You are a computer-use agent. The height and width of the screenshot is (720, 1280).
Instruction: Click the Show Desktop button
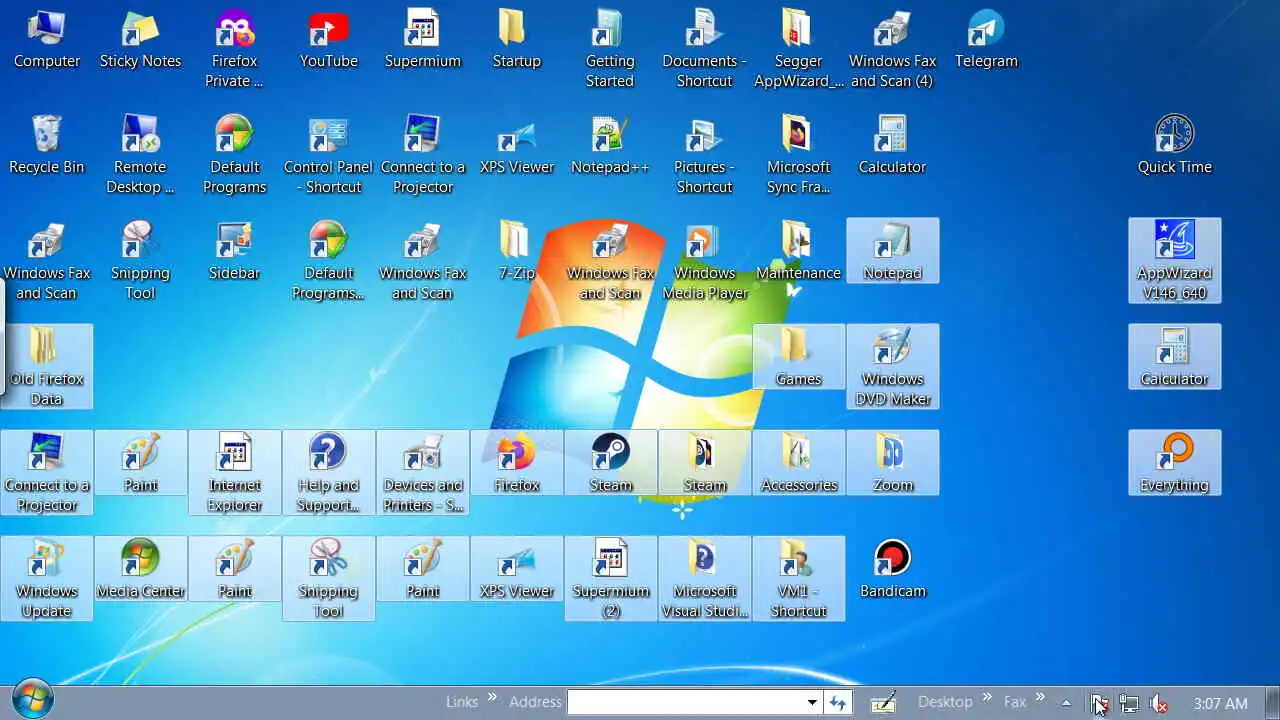1272,703
